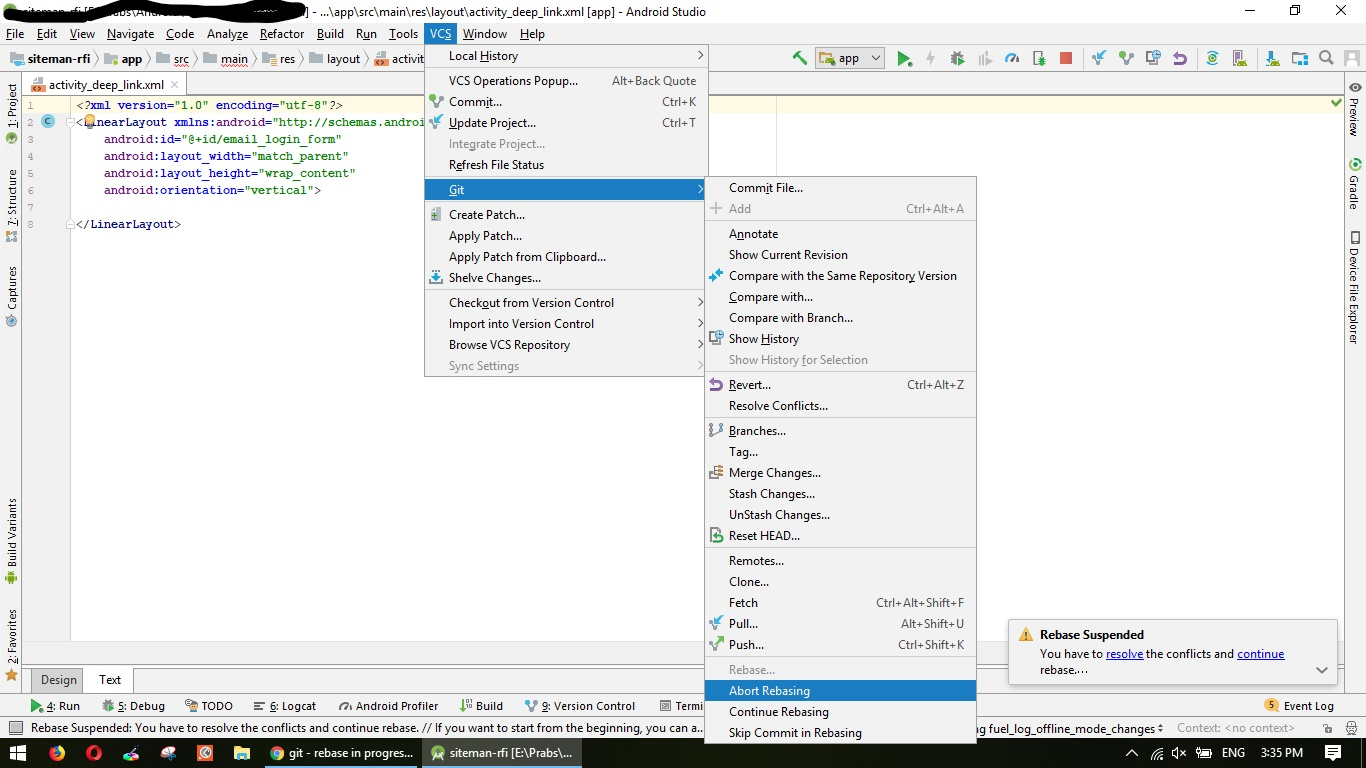The image size is (1366, 768).
Task: Select Abort Rebasing from the Git menu
Action: click(x=769, y=690)
